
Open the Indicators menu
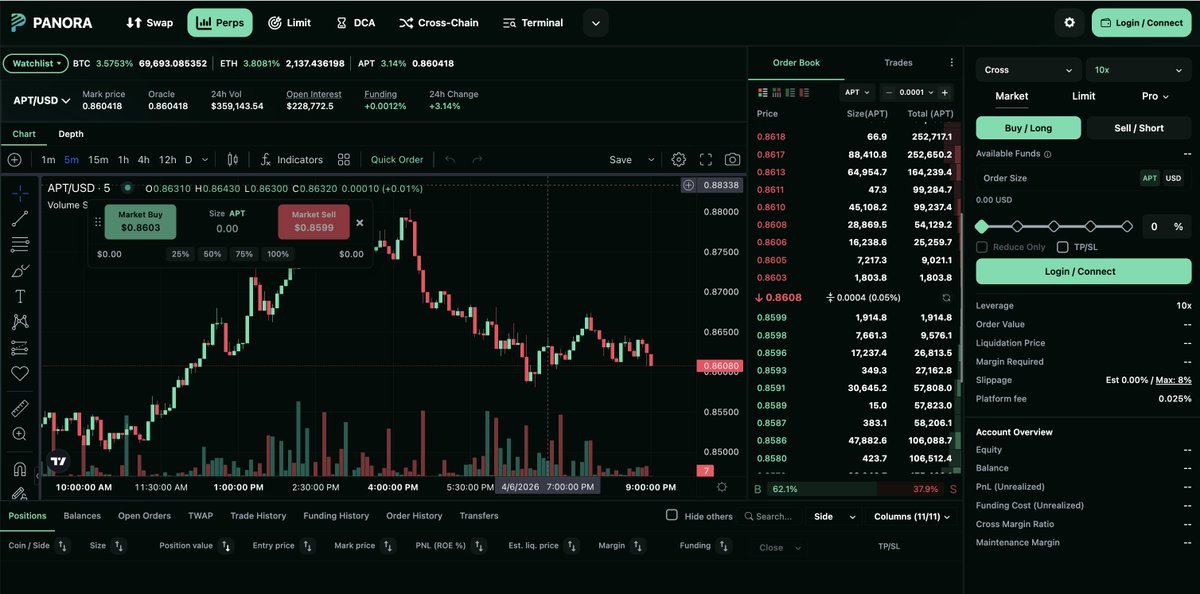pos(291,160)
